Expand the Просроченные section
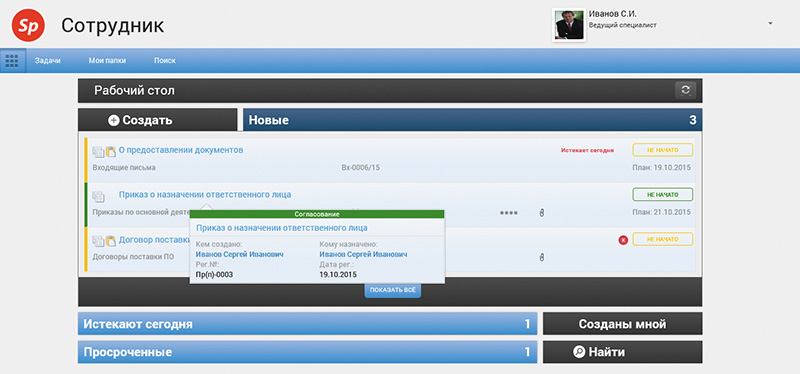Screen dimensions: 800x374 pos(308,352)
